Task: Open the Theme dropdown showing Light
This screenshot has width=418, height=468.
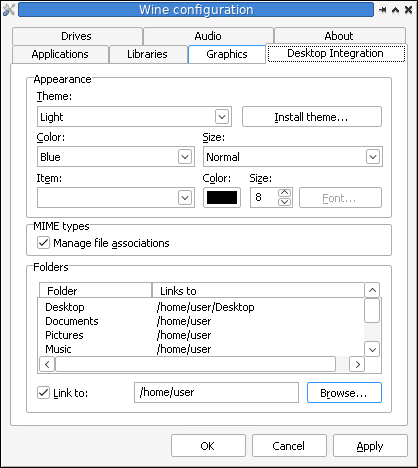Action: pyautogui.click(x=134, y=117)
